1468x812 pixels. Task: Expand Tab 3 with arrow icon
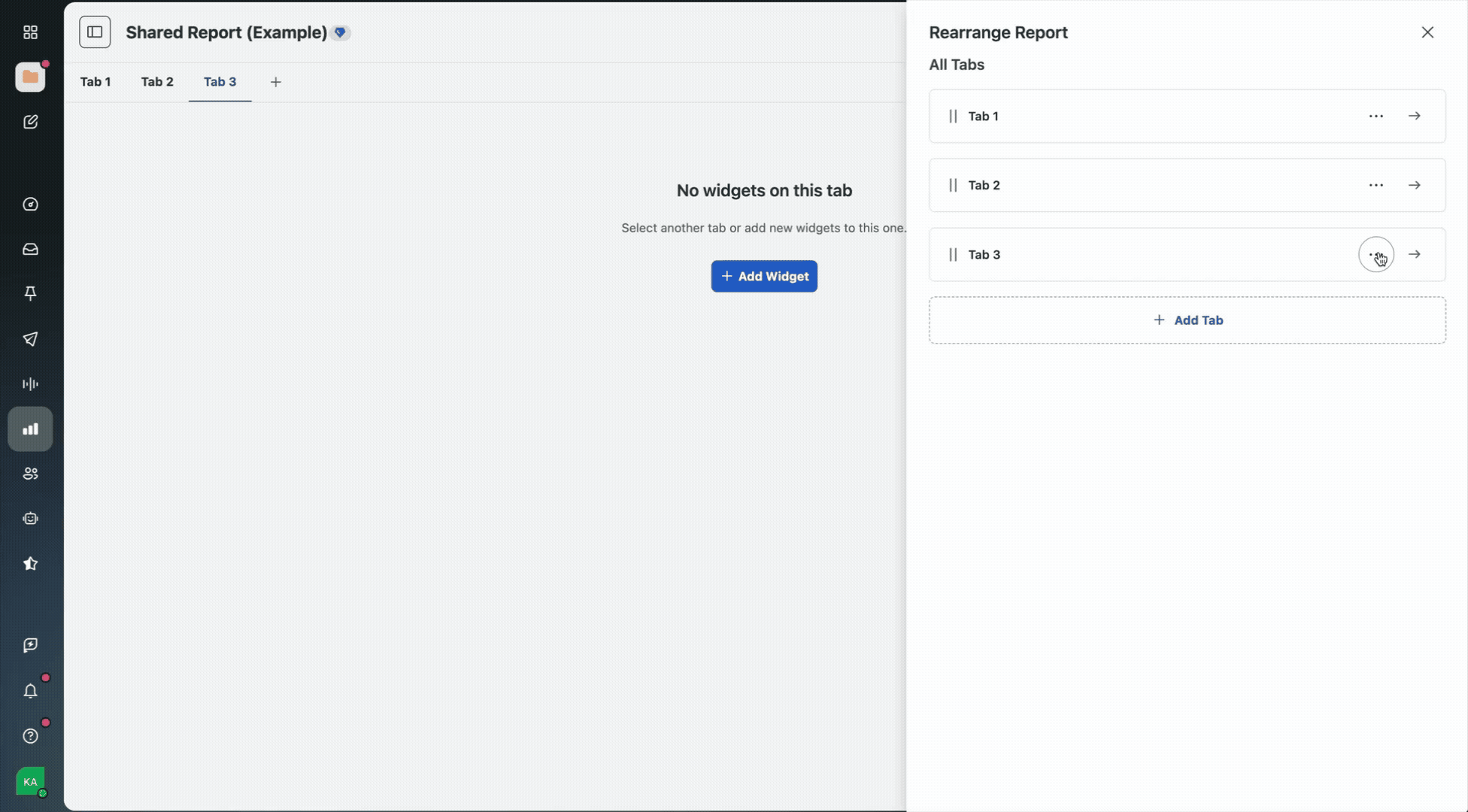1415,255
